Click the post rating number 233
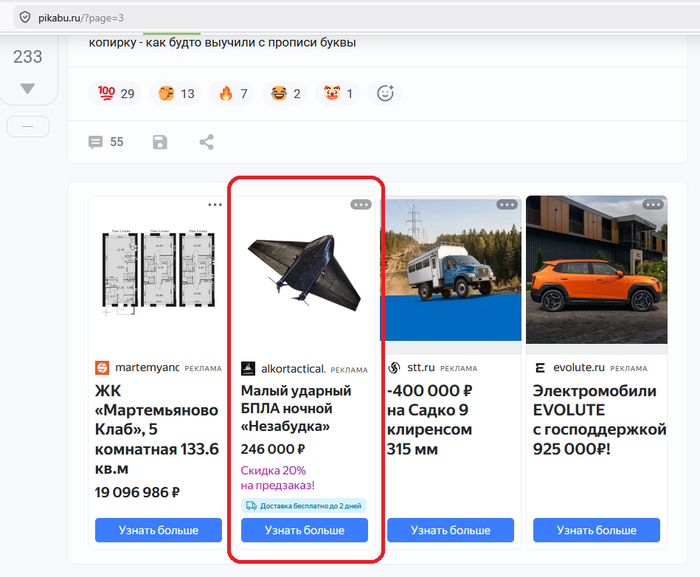 (28, 57)
